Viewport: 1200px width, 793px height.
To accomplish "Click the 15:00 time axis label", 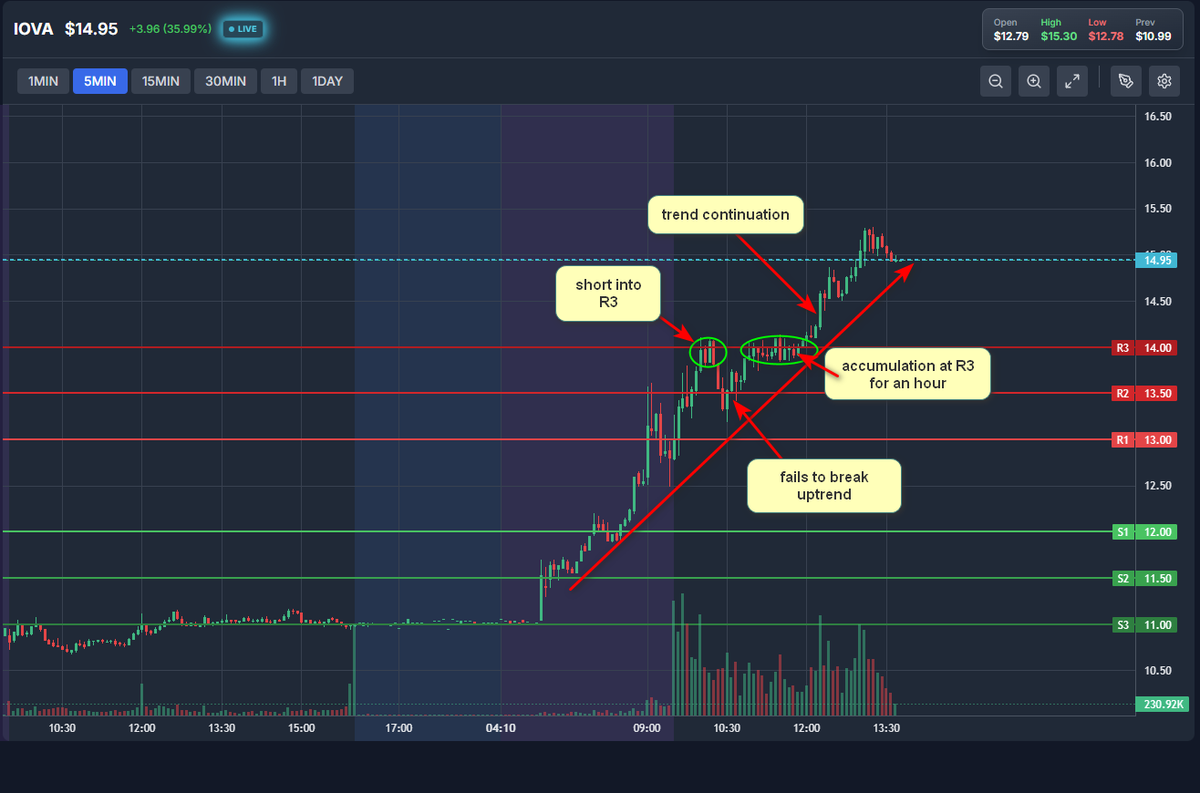I will 301,728.
